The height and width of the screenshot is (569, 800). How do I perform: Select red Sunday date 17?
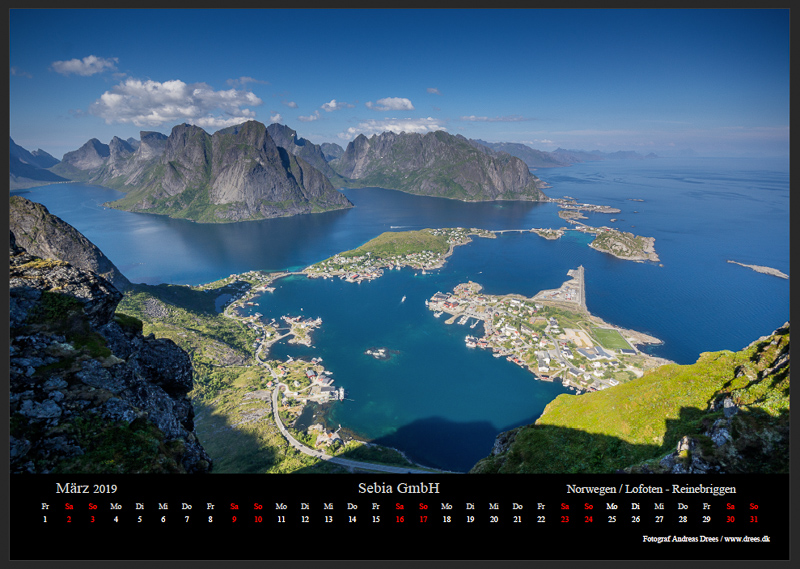pyautogui.click(x=423, y=519)
